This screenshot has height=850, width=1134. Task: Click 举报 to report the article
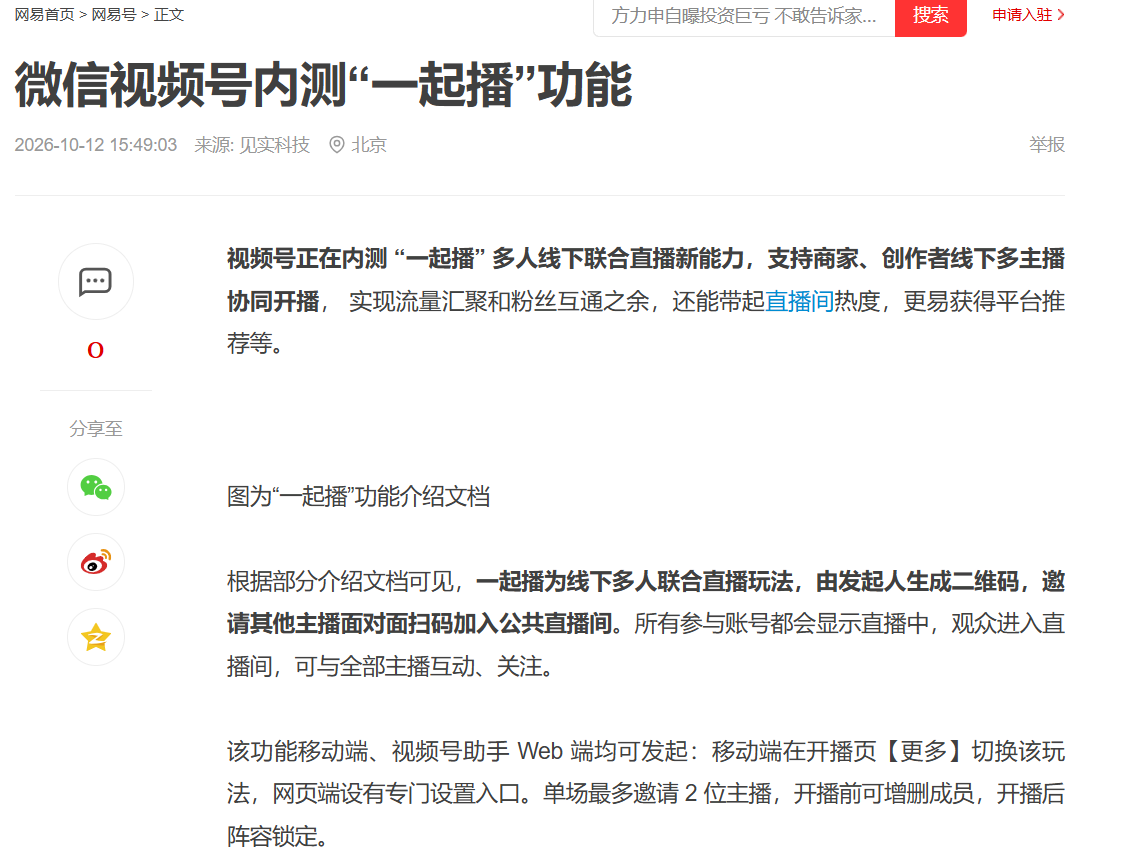(1046, 145)
